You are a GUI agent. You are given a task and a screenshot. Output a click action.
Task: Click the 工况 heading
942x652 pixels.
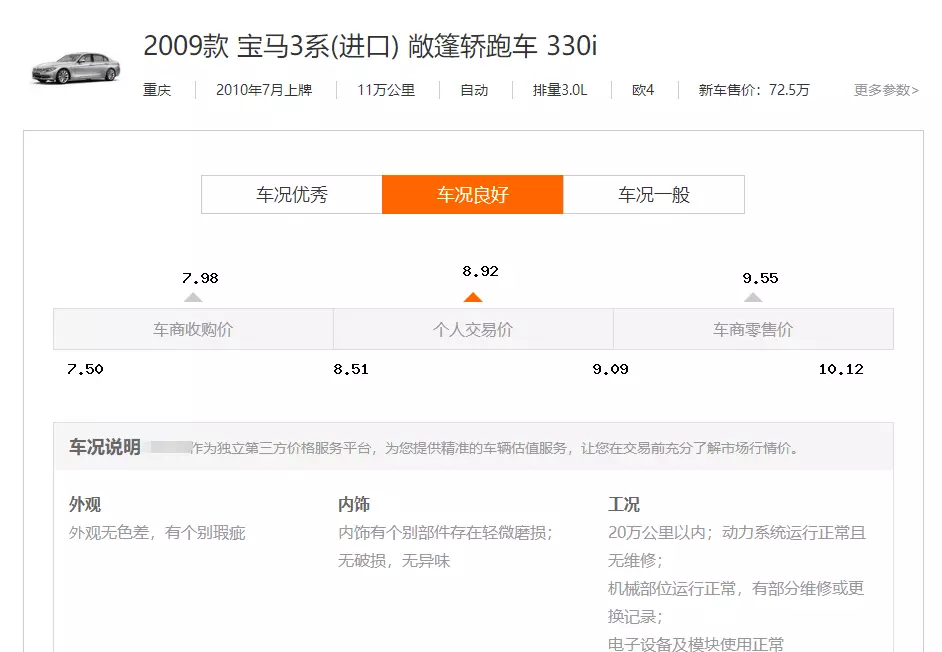pyautogui.click(x=624, y=504)
